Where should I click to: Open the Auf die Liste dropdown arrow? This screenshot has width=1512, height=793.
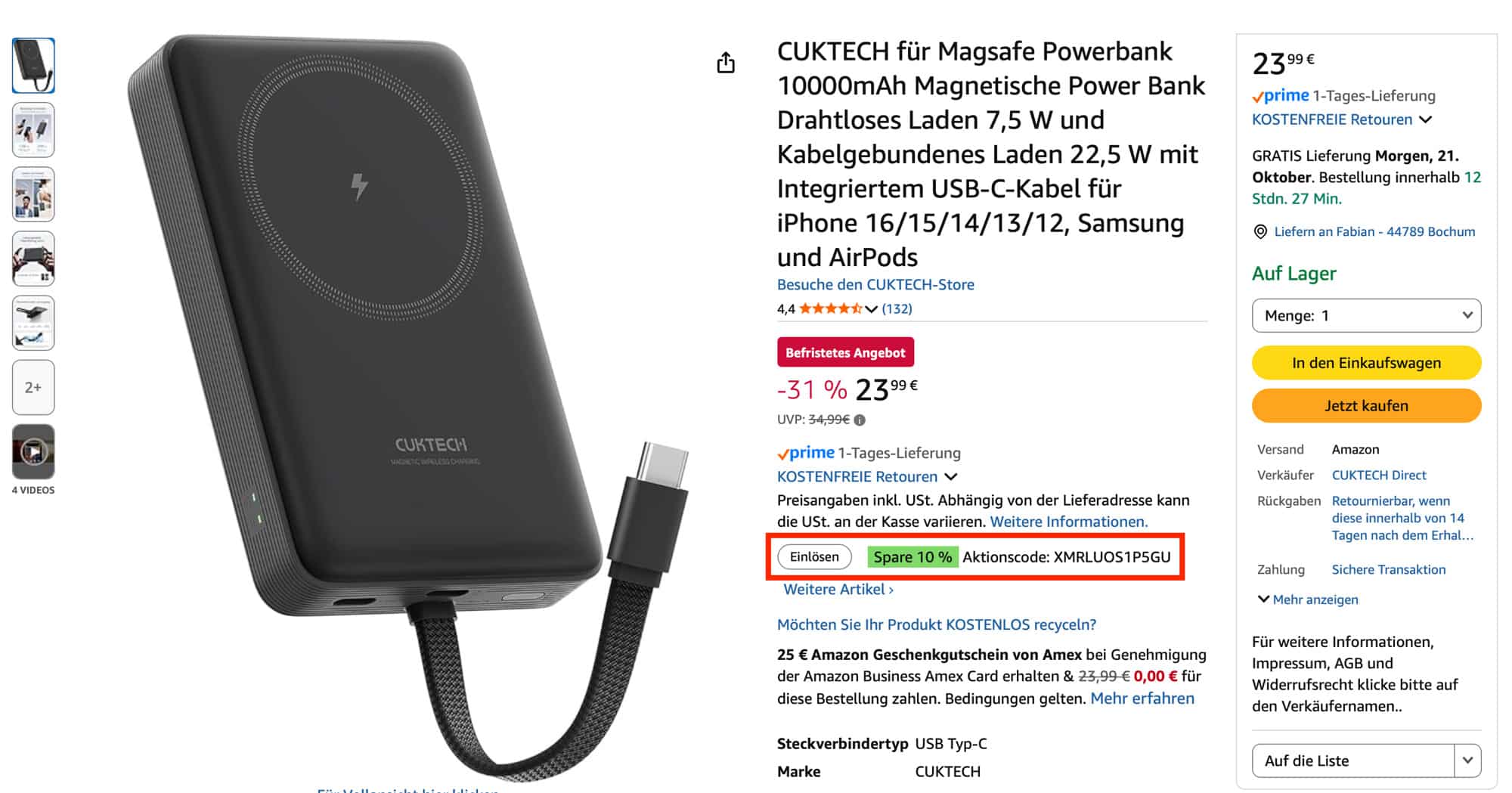[1467, 760]
